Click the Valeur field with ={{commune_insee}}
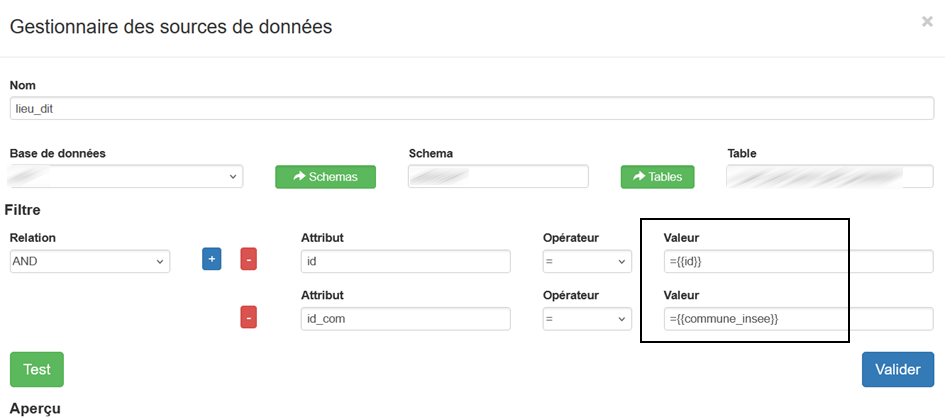 [797, 319]
